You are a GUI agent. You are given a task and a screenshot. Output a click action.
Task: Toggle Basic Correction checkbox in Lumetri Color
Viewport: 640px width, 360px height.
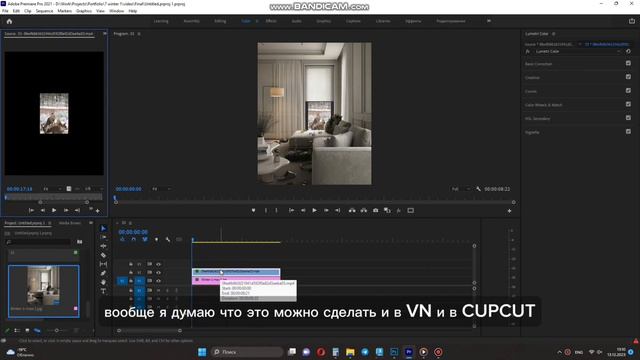coord(628,63)
